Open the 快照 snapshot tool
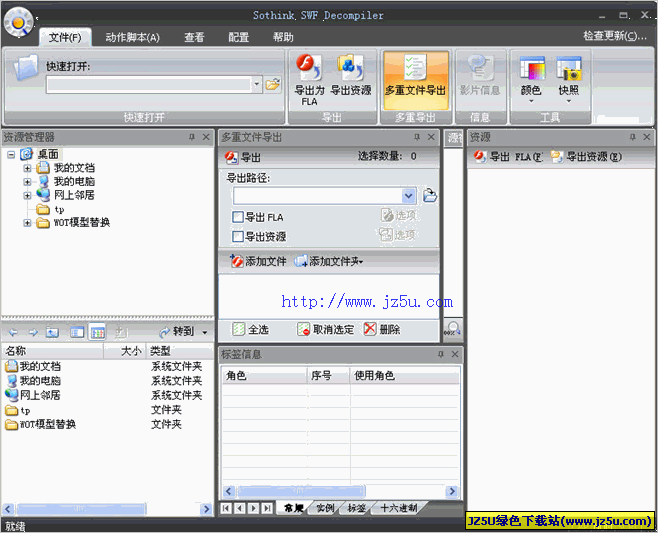Viewport: 658px width, 533px height. [x=569, y=80]
